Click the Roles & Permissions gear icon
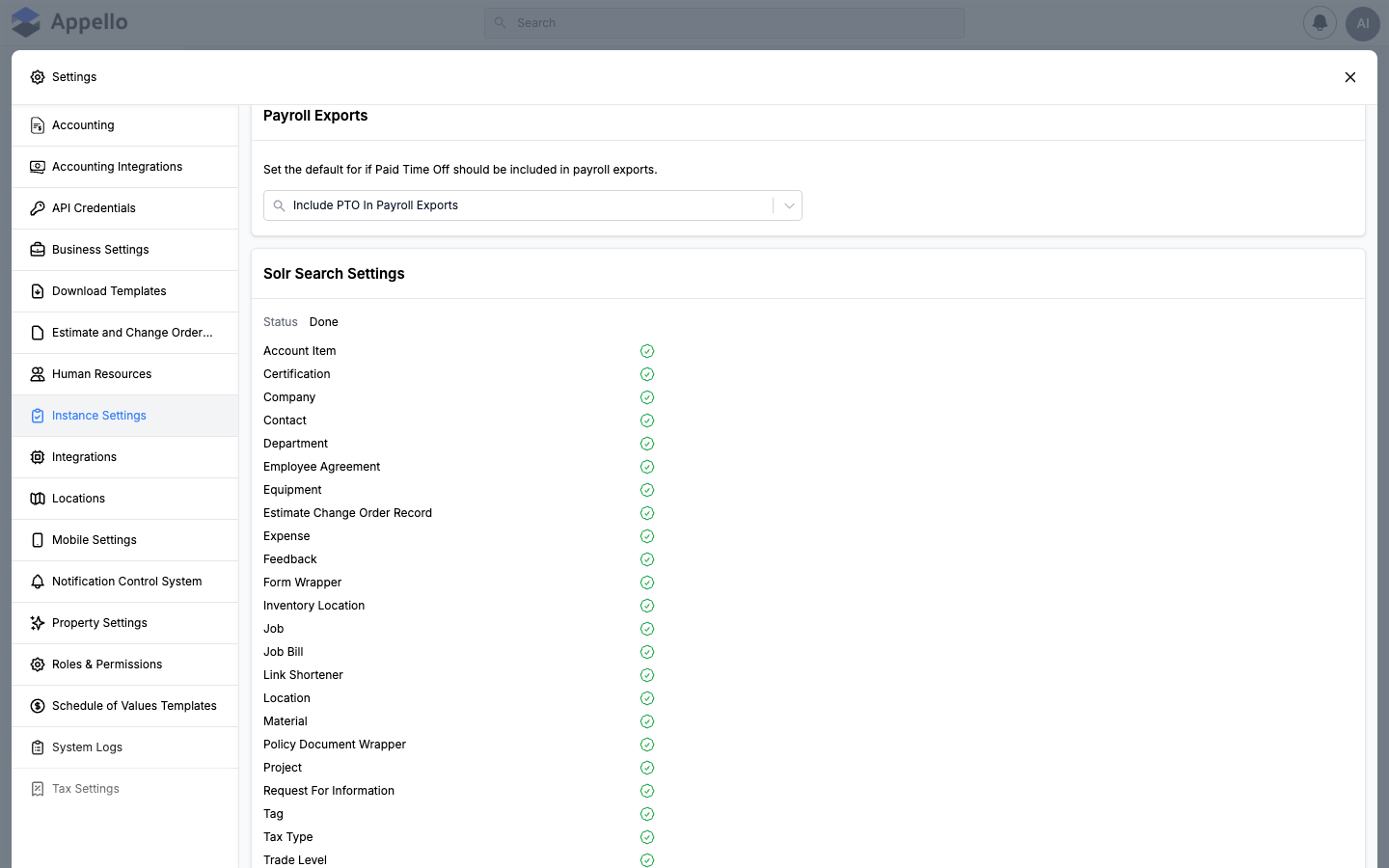Image resolution: width=1389 pixels, height=868 pixels. [x=38, y=665]
